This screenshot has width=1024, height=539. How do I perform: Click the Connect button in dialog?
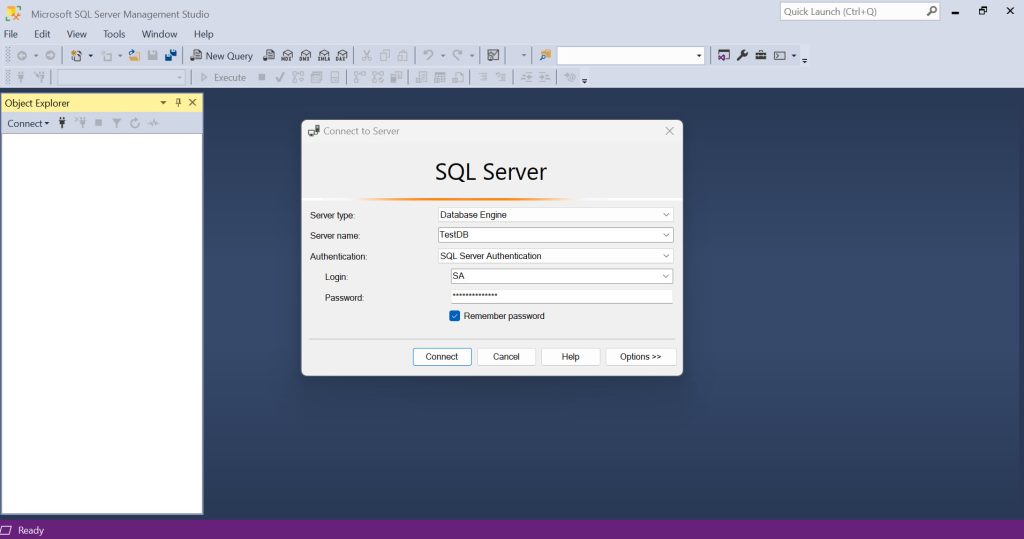(x=442, y=357)
